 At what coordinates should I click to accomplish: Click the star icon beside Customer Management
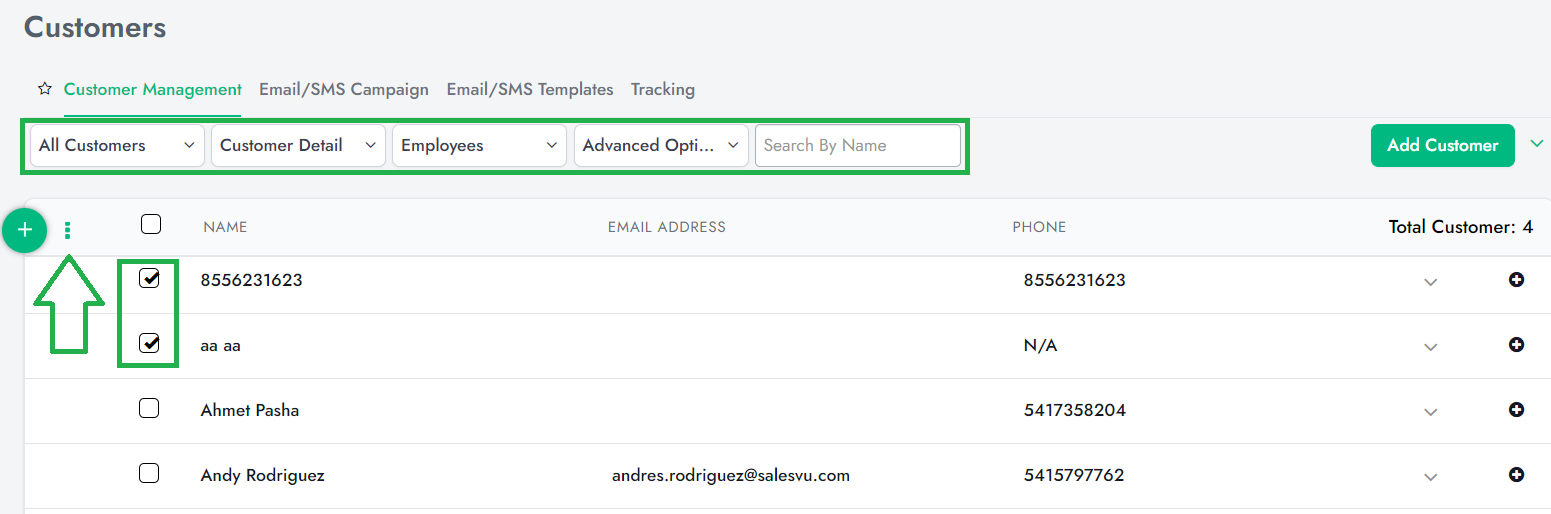pos(44,89)
